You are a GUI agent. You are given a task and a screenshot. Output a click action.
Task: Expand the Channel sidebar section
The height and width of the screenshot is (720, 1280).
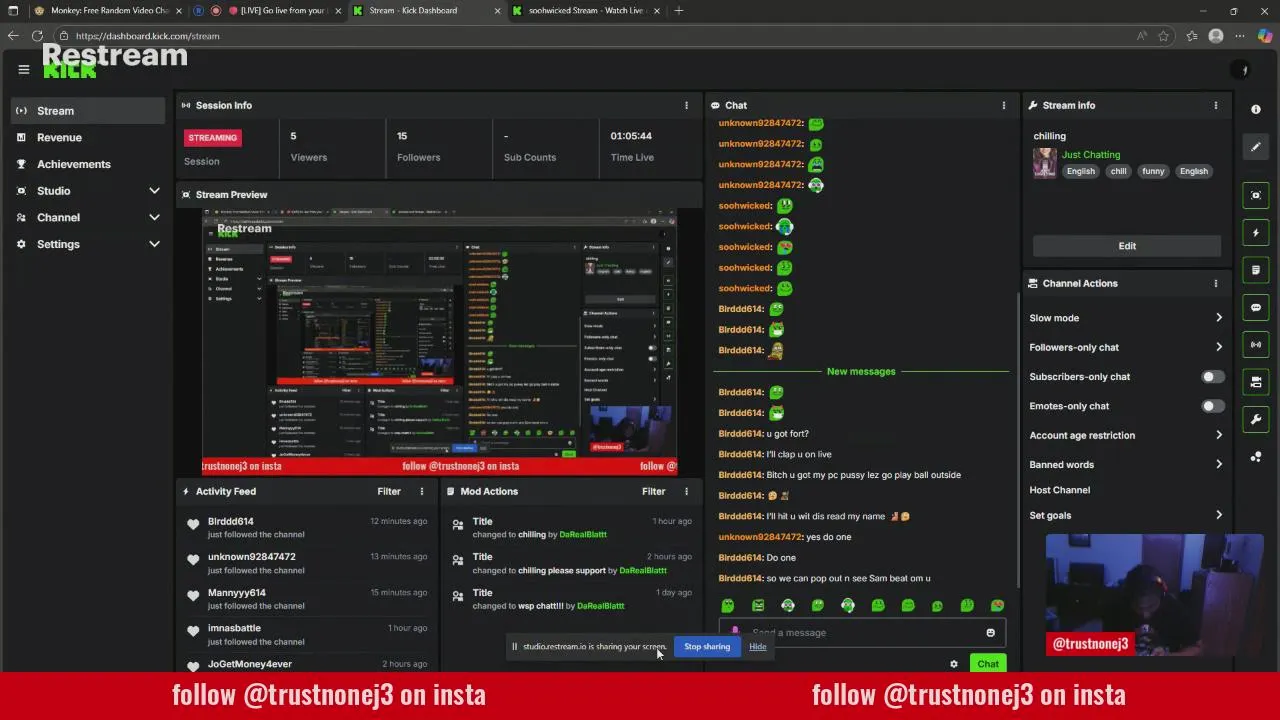[154, 217]
